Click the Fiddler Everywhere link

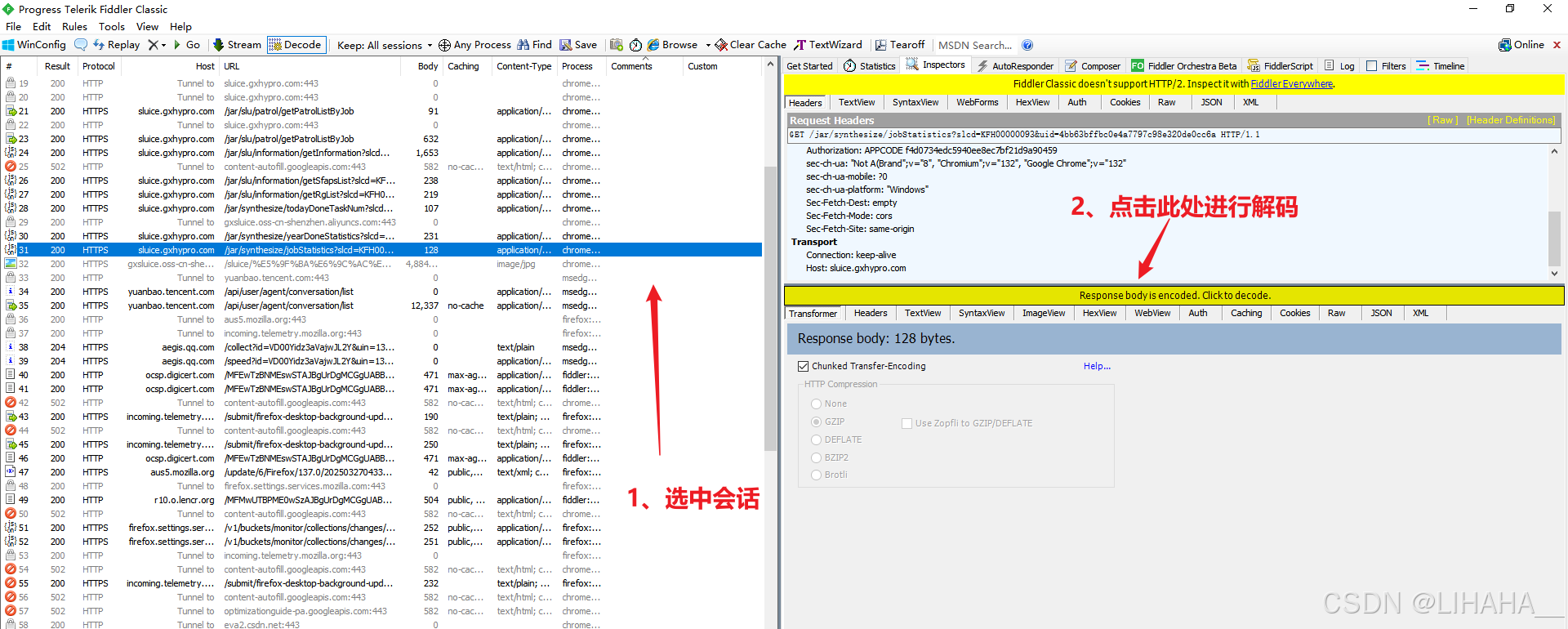tap(1291, 83)
